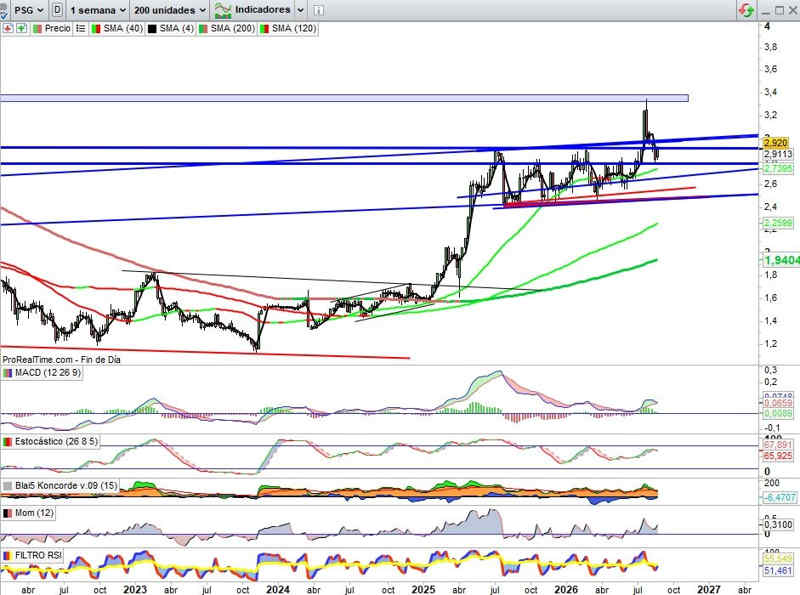Click the ProRealTime.com - Fin de Día text
The width and height of the screenshot is (800, 595).
(62, 360)
